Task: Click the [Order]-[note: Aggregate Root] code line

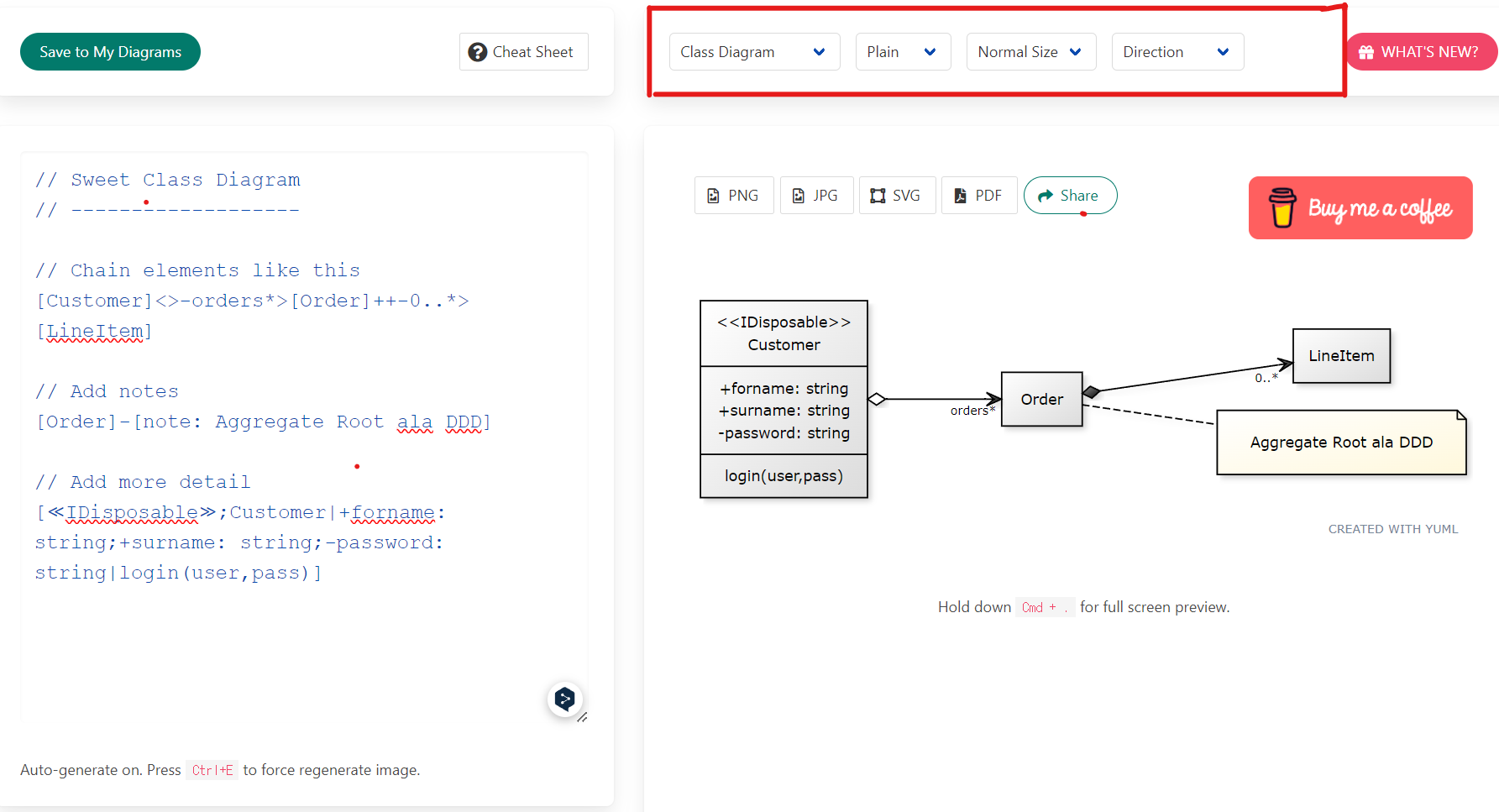Action: click(263, 422)
